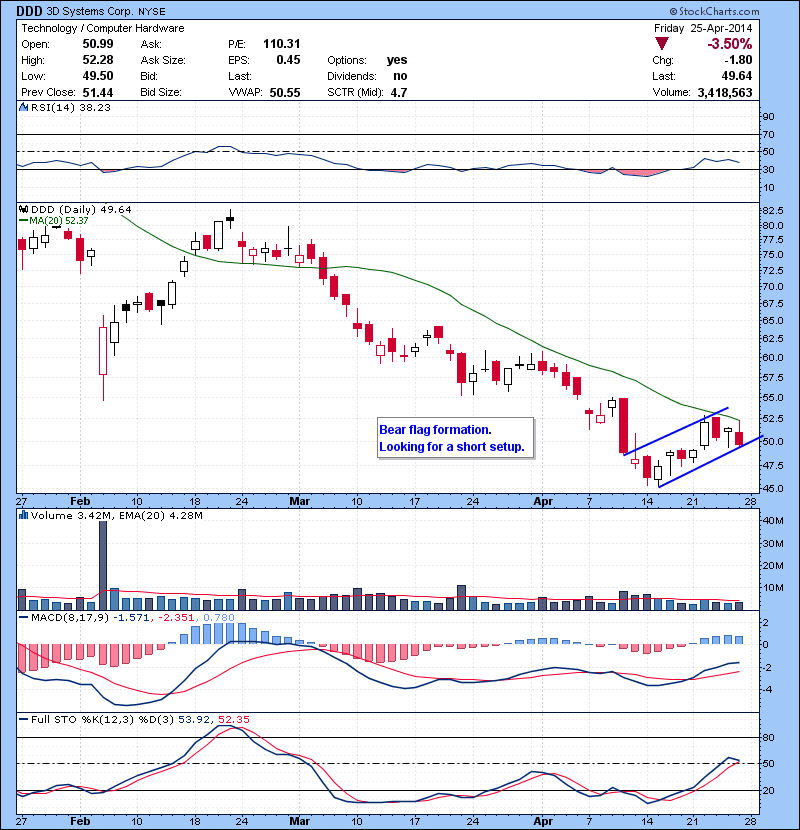The height and width of the screenshot is (830, 800).
Task: Click the Options value yes
Action: 397,60
